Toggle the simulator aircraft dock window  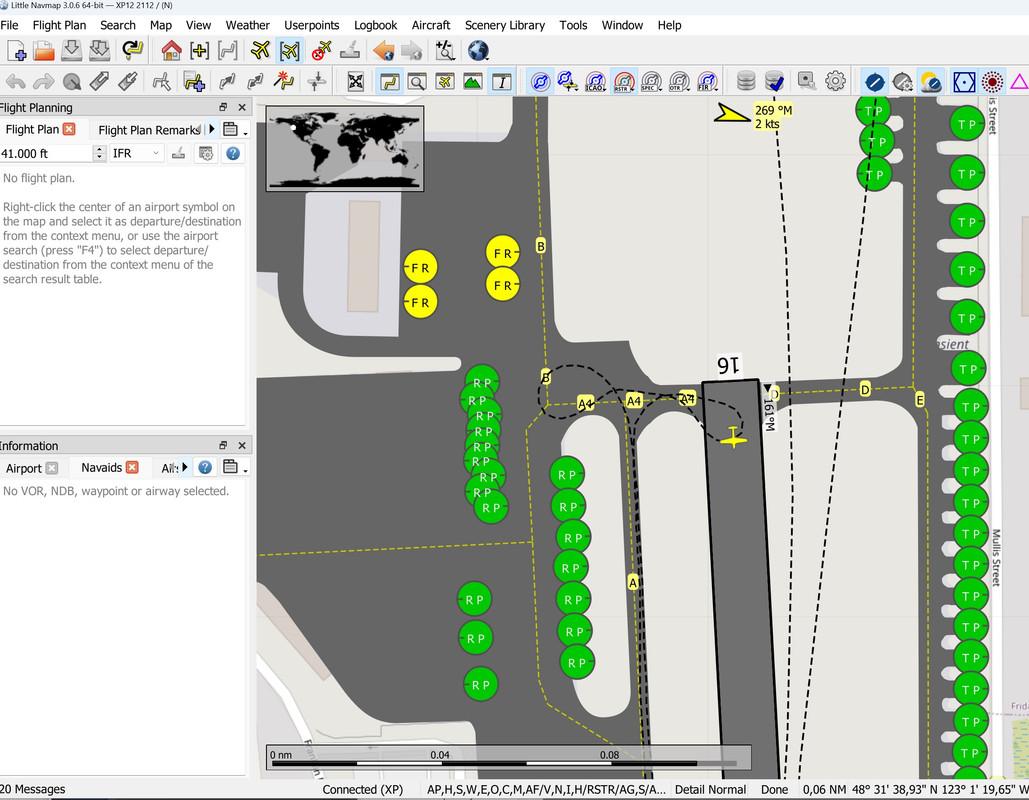[445, 81]
